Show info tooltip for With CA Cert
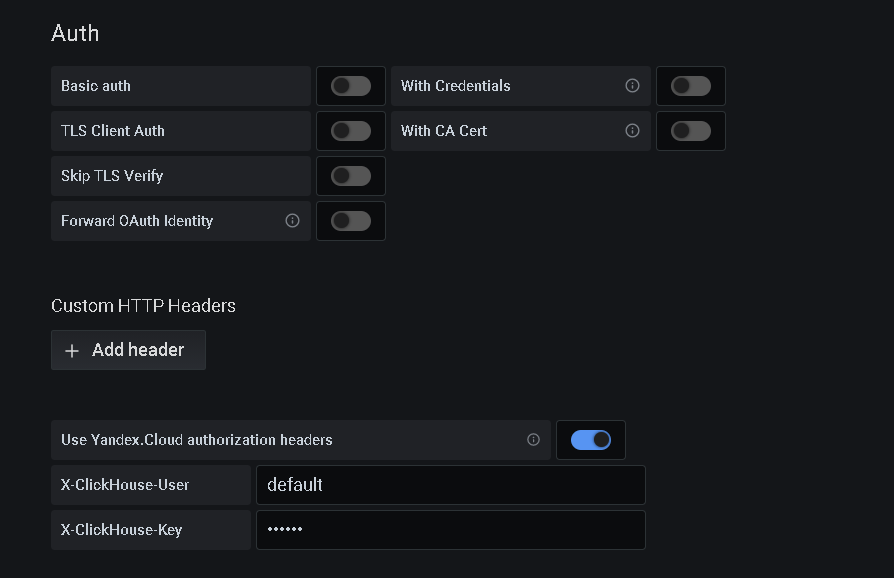The height and width of the screenshot is (578, 894). coord(632,131)
